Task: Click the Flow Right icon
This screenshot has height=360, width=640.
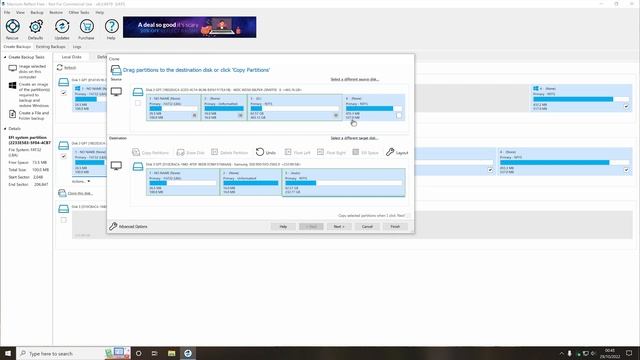Action: tap(320, 152)
